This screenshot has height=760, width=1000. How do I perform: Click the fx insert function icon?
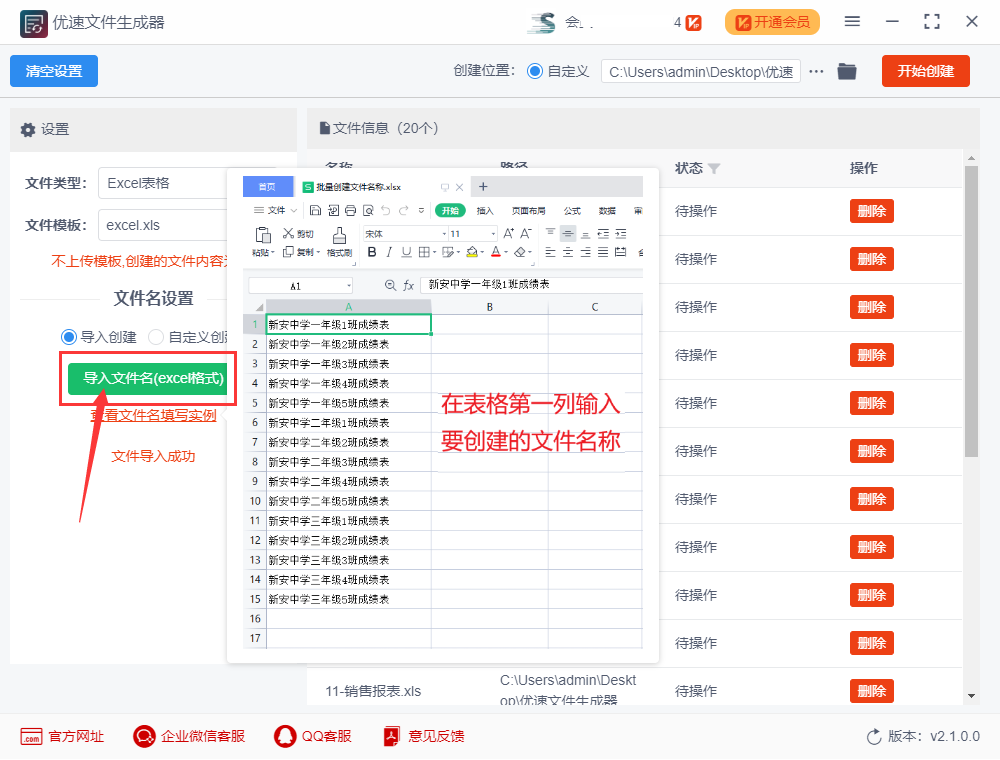pos(408,283)
